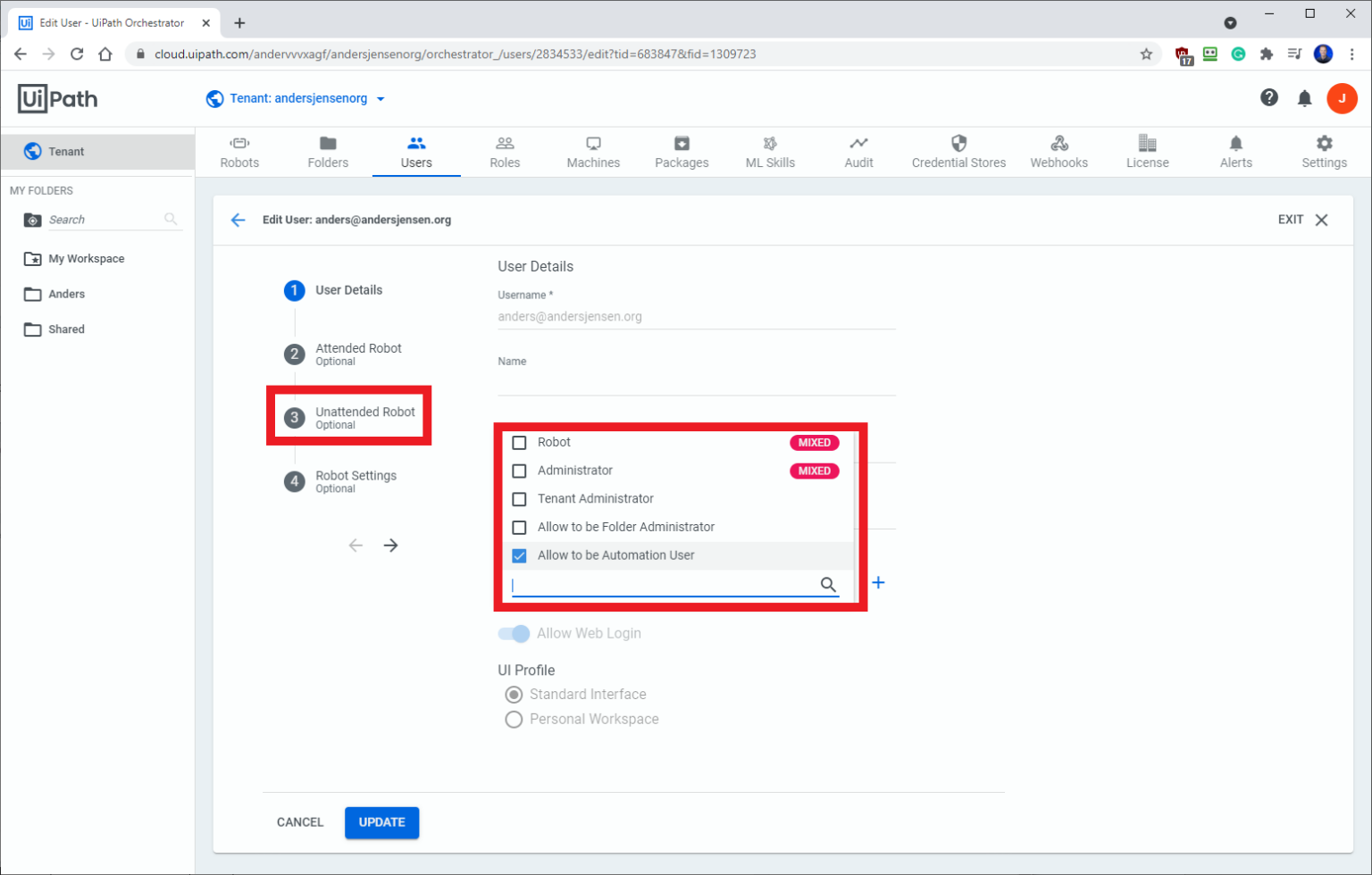Screen dimensions: 1372x875
Task: Open the Webhooks page
Action: 1058,152
